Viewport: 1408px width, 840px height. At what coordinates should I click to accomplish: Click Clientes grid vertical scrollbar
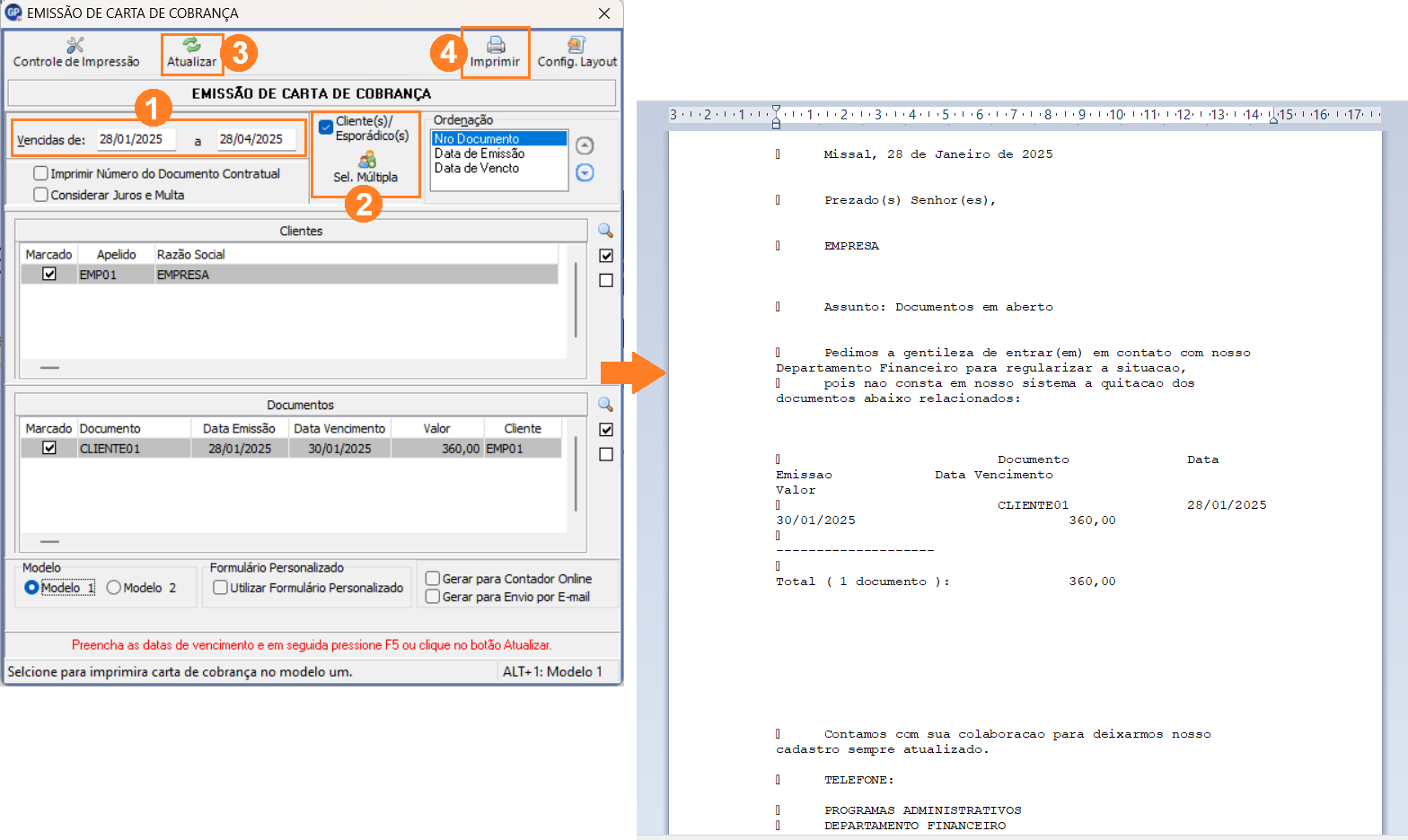(x=576, y=301)
